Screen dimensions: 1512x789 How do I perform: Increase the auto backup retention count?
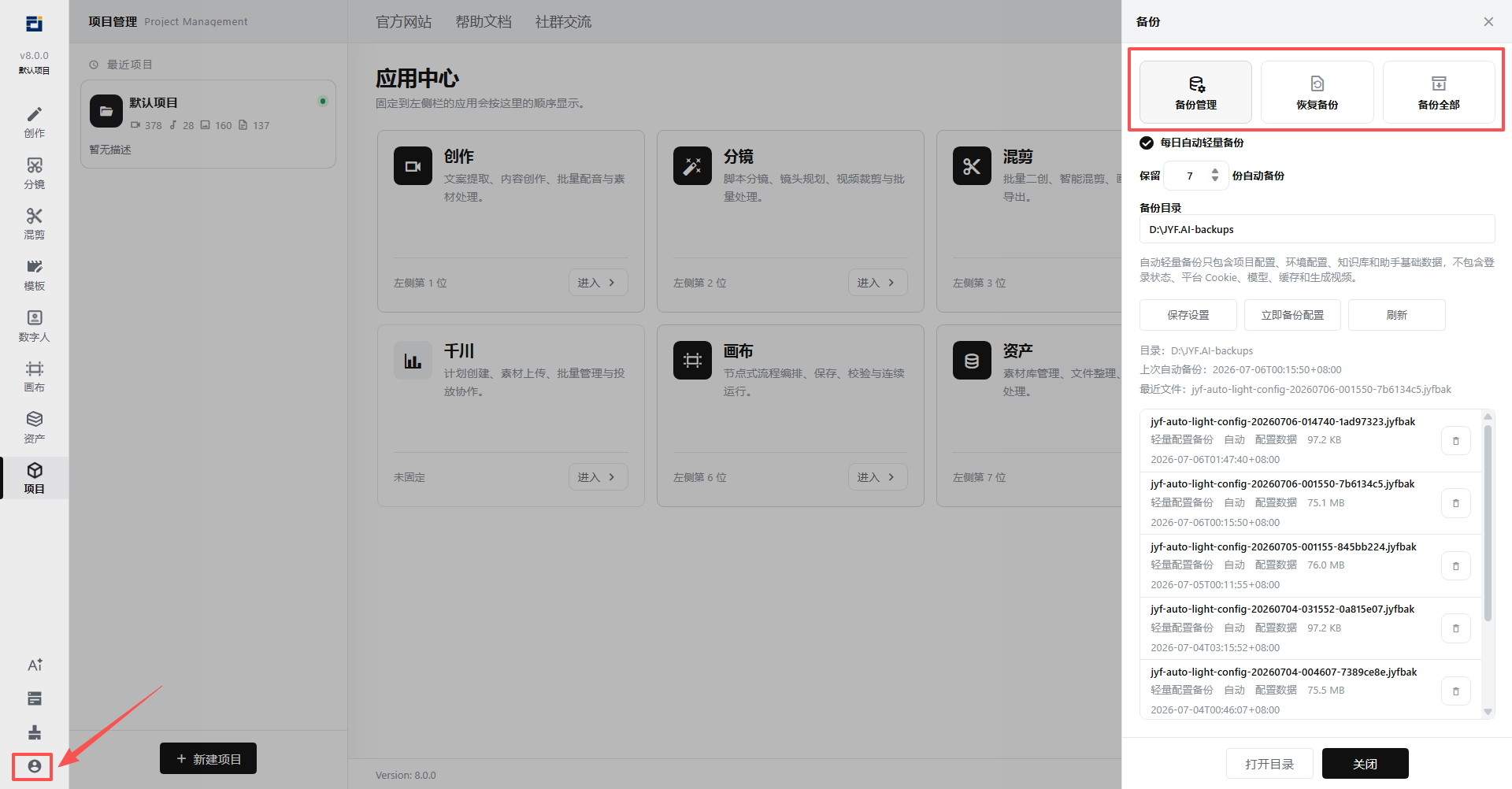click(x=1215, y=170)
